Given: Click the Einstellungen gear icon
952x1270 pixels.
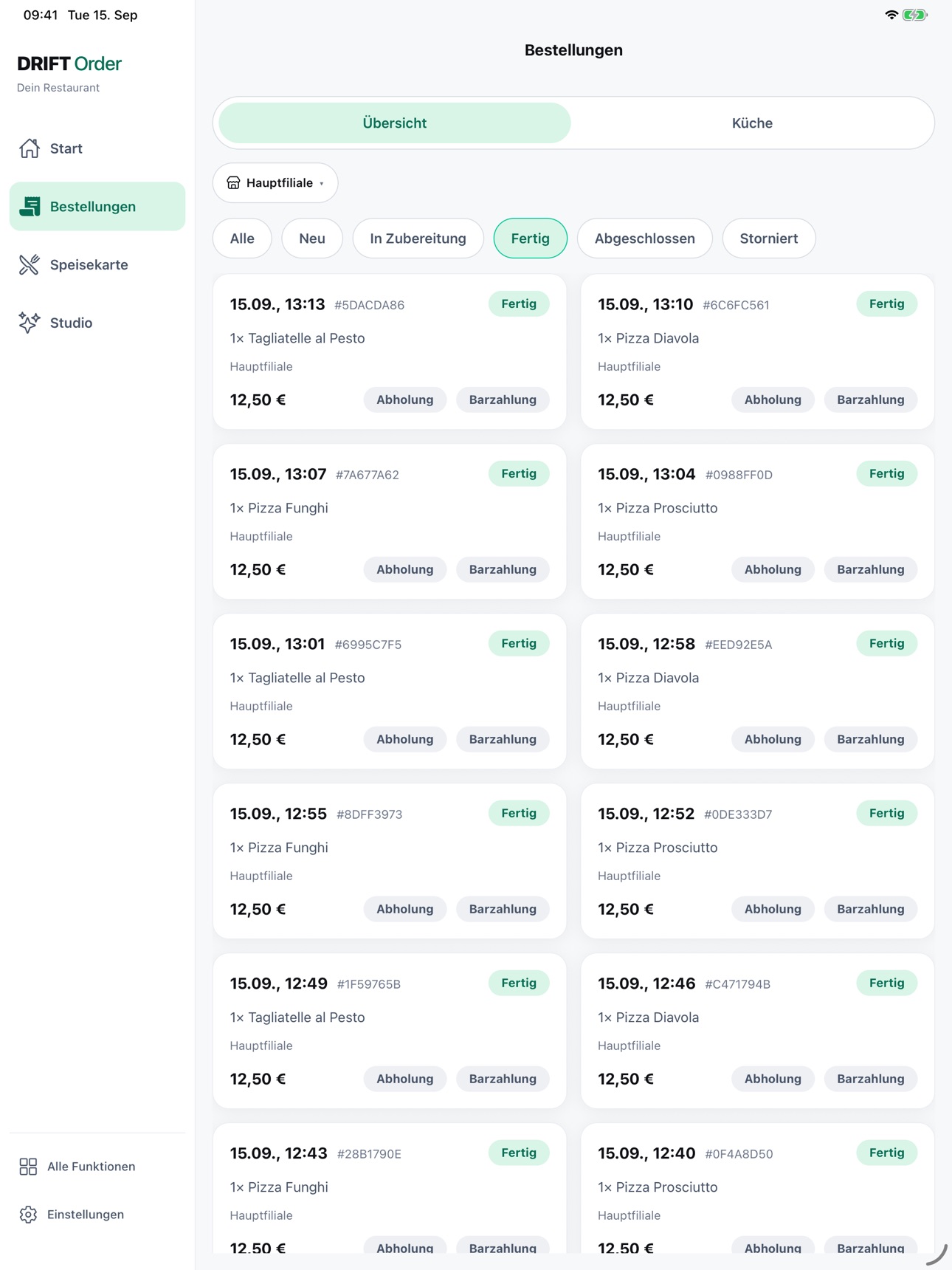Looking at the screenshot, I should (x=28, y=1215).
